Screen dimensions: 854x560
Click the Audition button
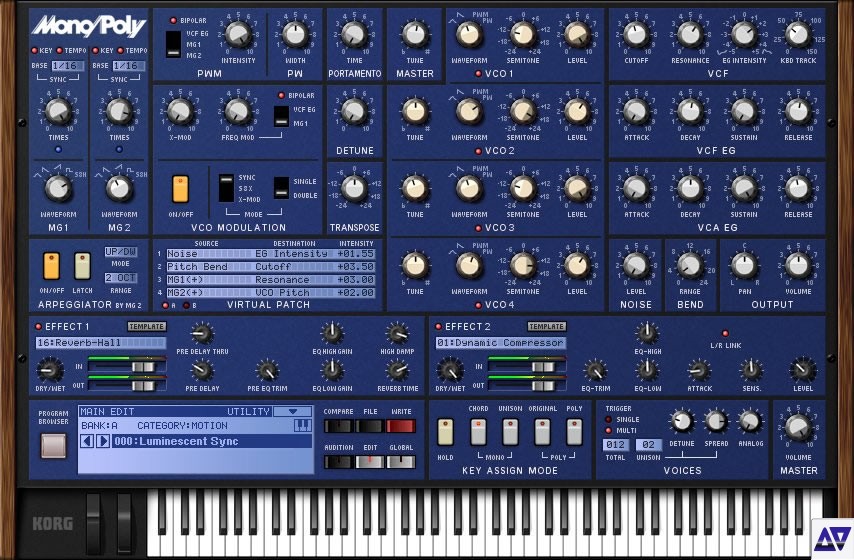[338, 462]
